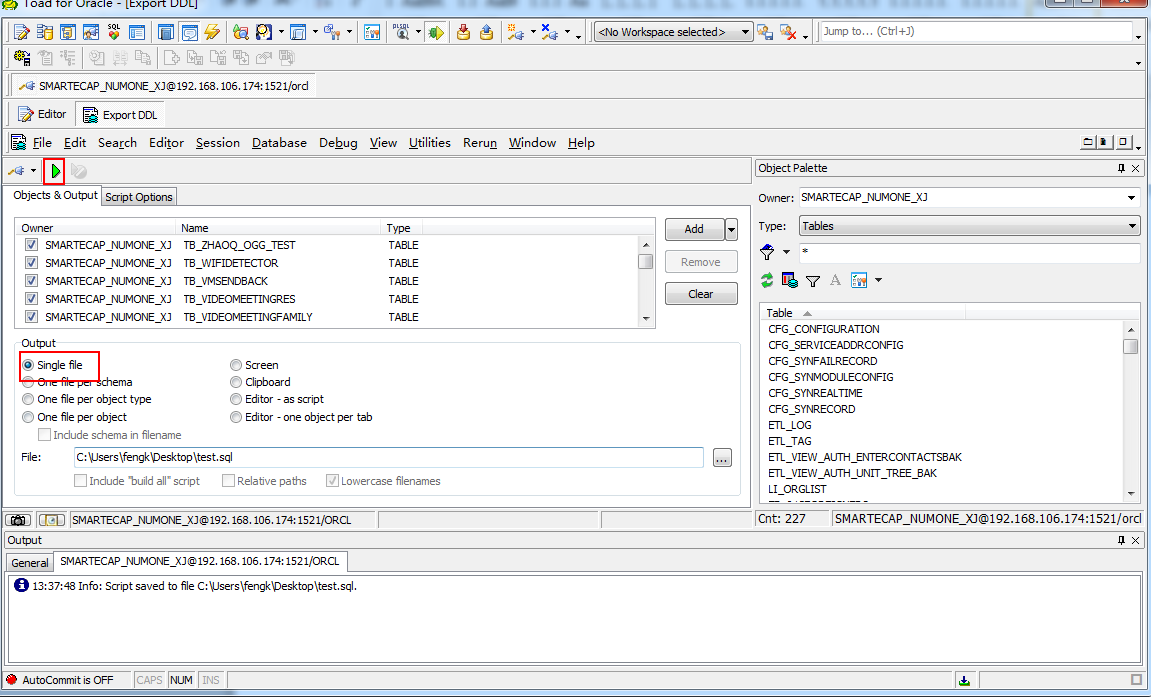Screen dimensions: 1151x697
Task: Click the funnel filter icon in palette toolbar
Action: click(x=813, y=280)
